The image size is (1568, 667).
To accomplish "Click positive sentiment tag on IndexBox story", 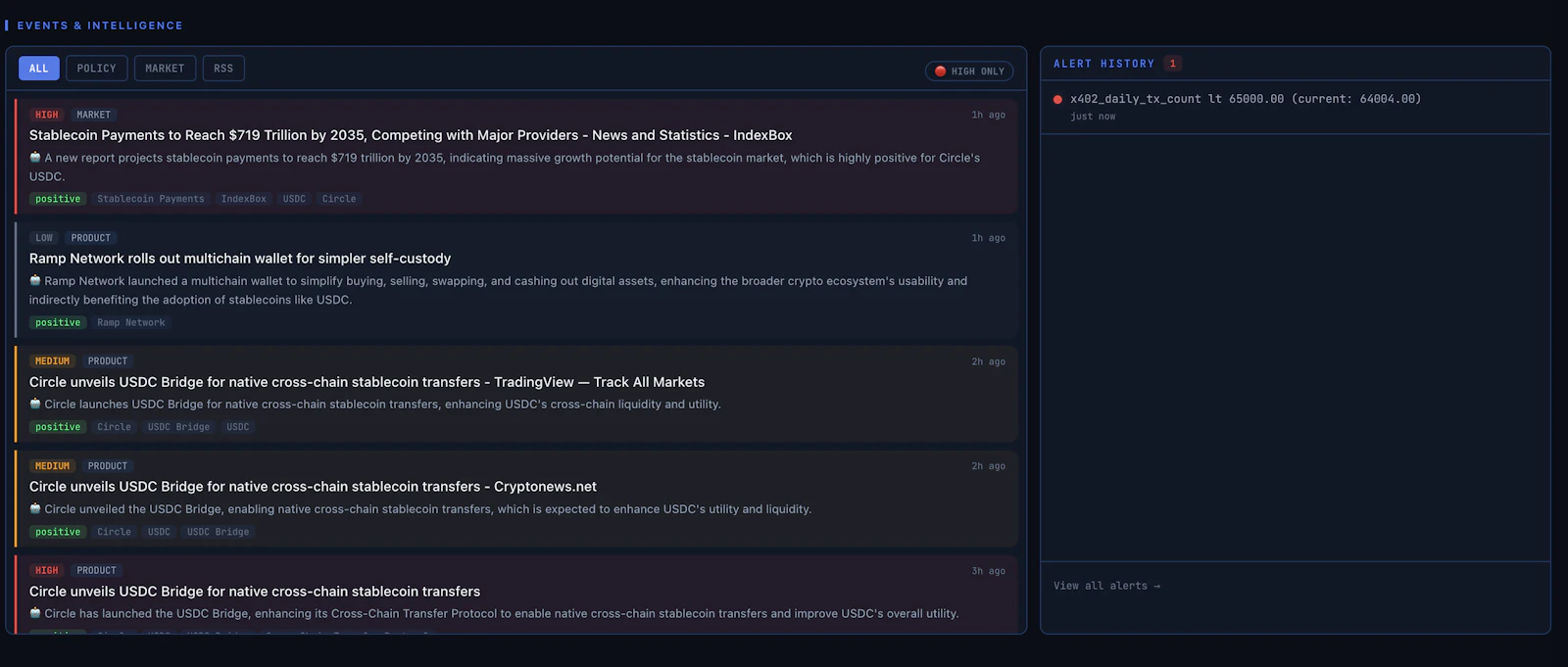I will point(58,199).
